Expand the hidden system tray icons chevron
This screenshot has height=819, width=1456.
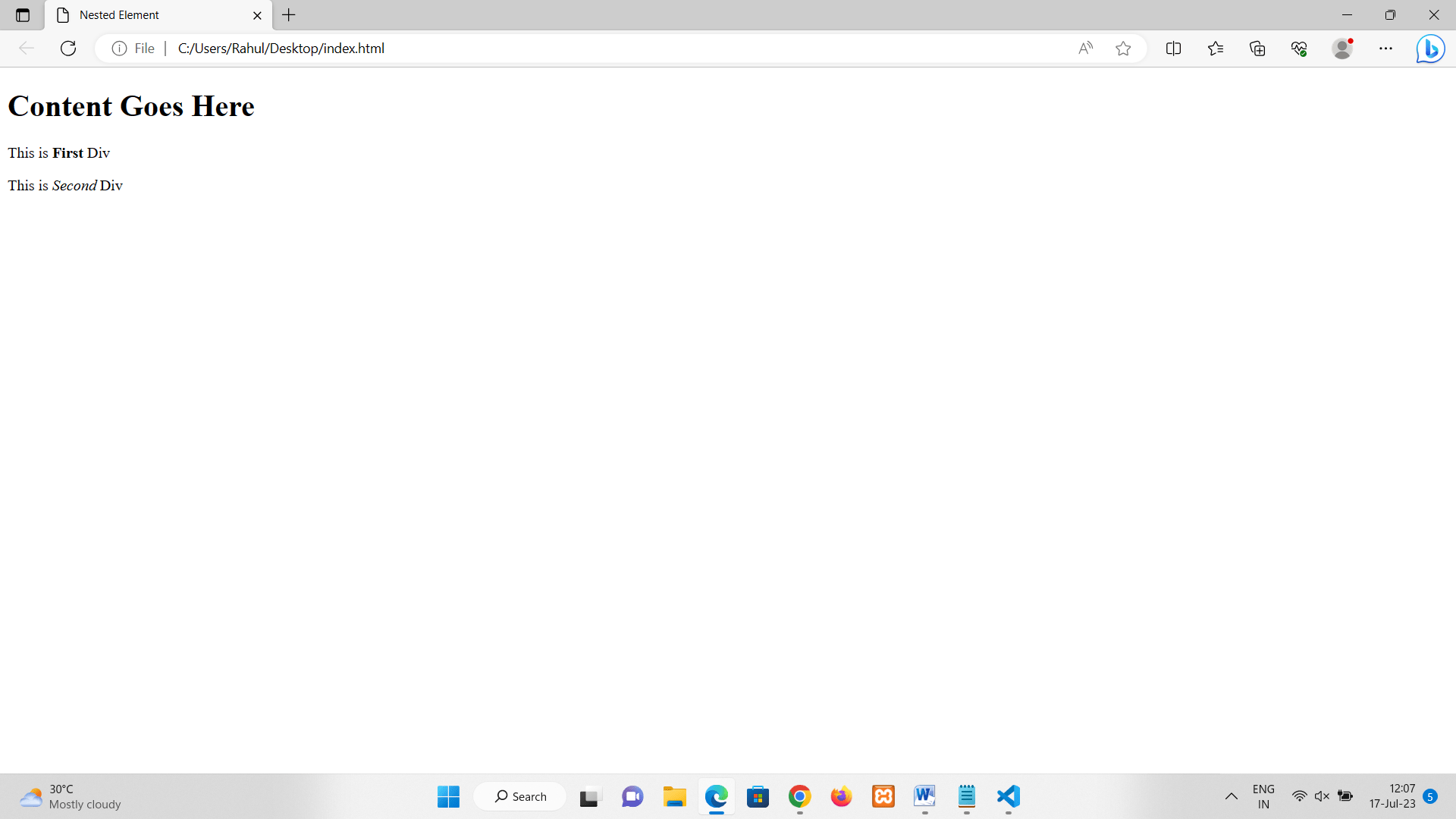(x=1231, y=796)
